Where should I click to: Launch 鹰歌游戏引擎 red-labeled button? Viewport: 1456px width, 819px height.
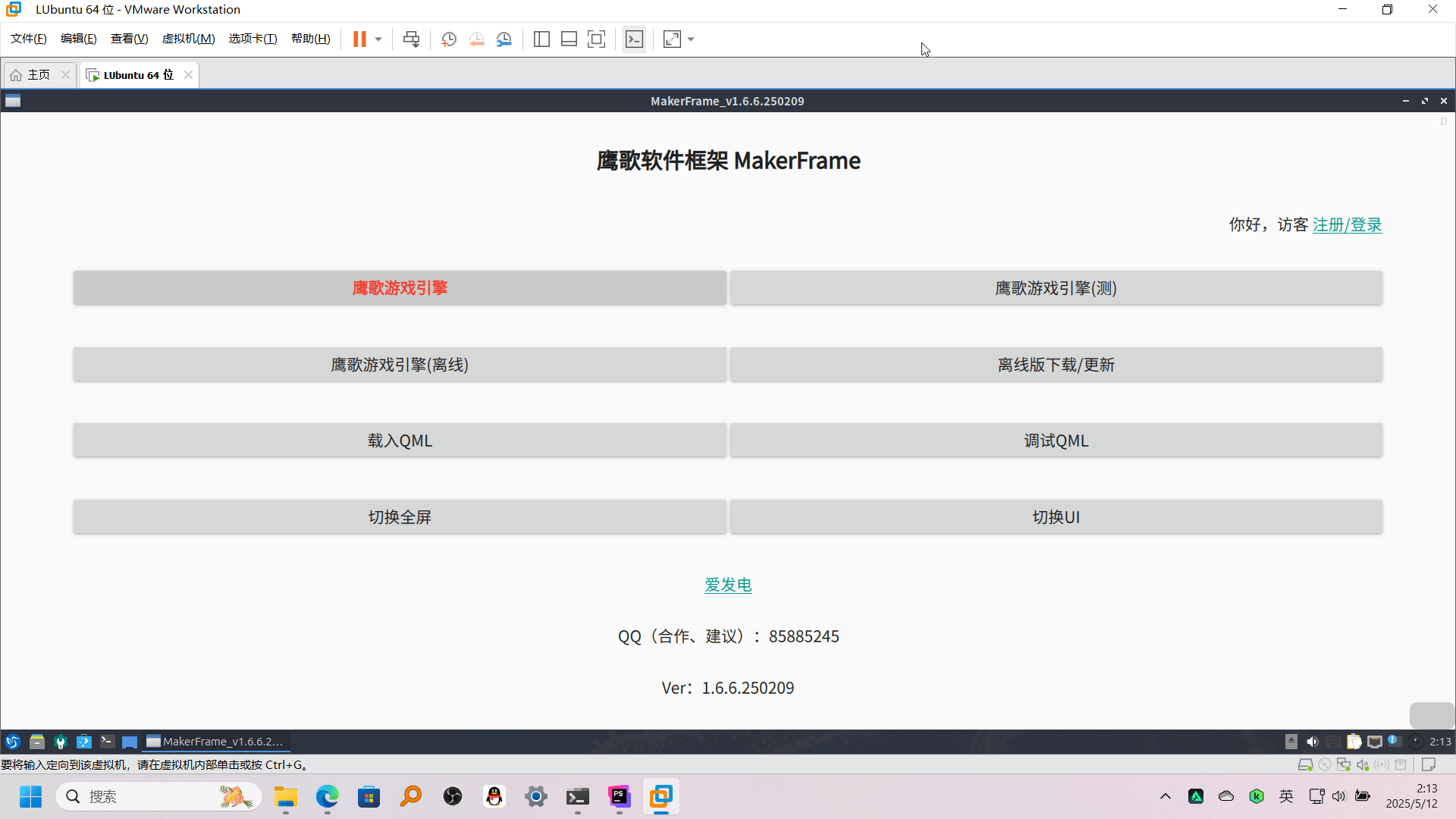(400, 288)
